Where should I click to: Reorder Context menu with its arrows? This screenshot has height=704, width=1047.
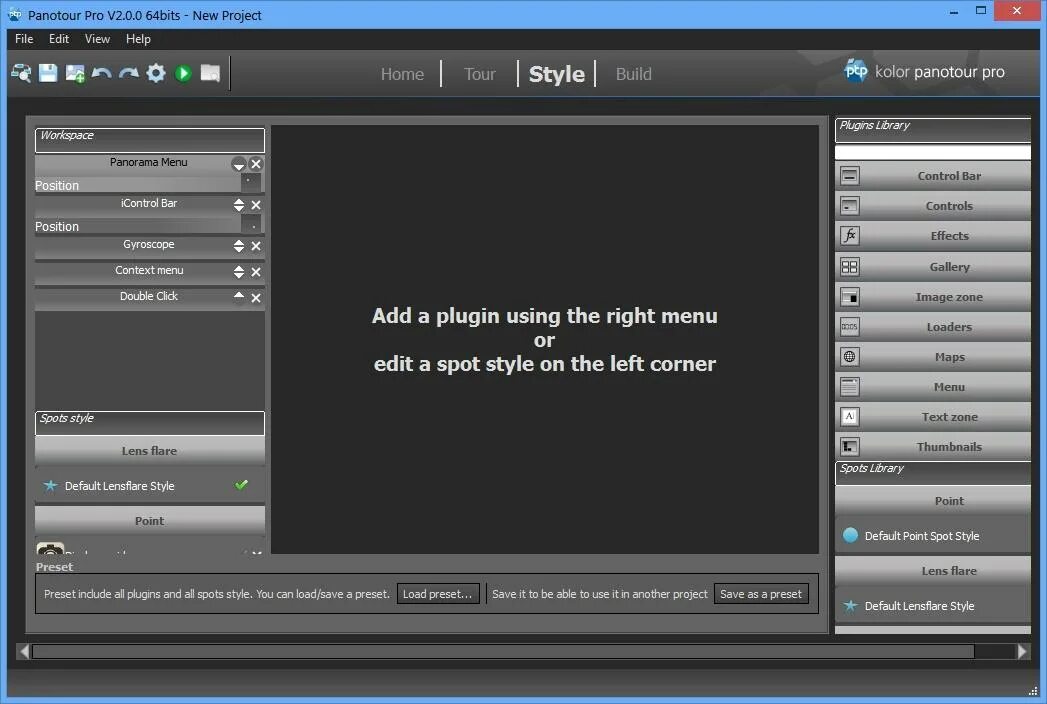[x=238, y=272]
